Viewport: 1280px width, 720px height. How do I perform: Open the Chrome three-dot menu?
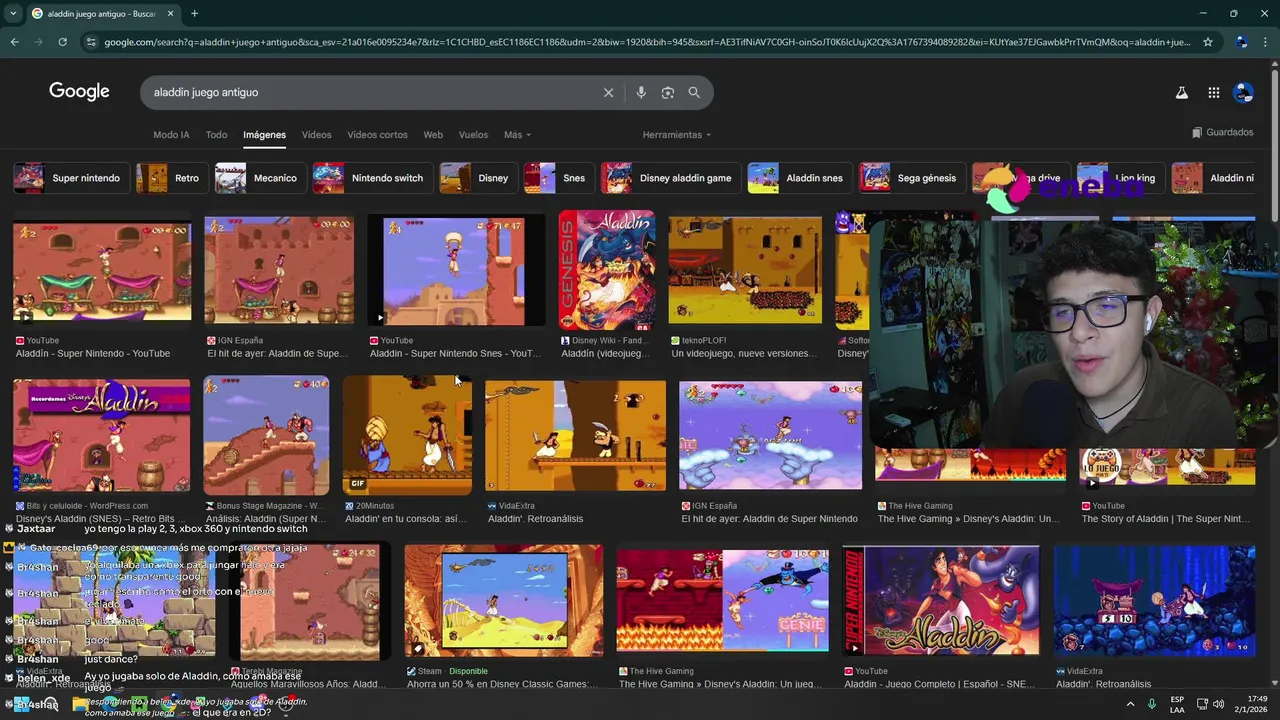tap(1266, 42)
